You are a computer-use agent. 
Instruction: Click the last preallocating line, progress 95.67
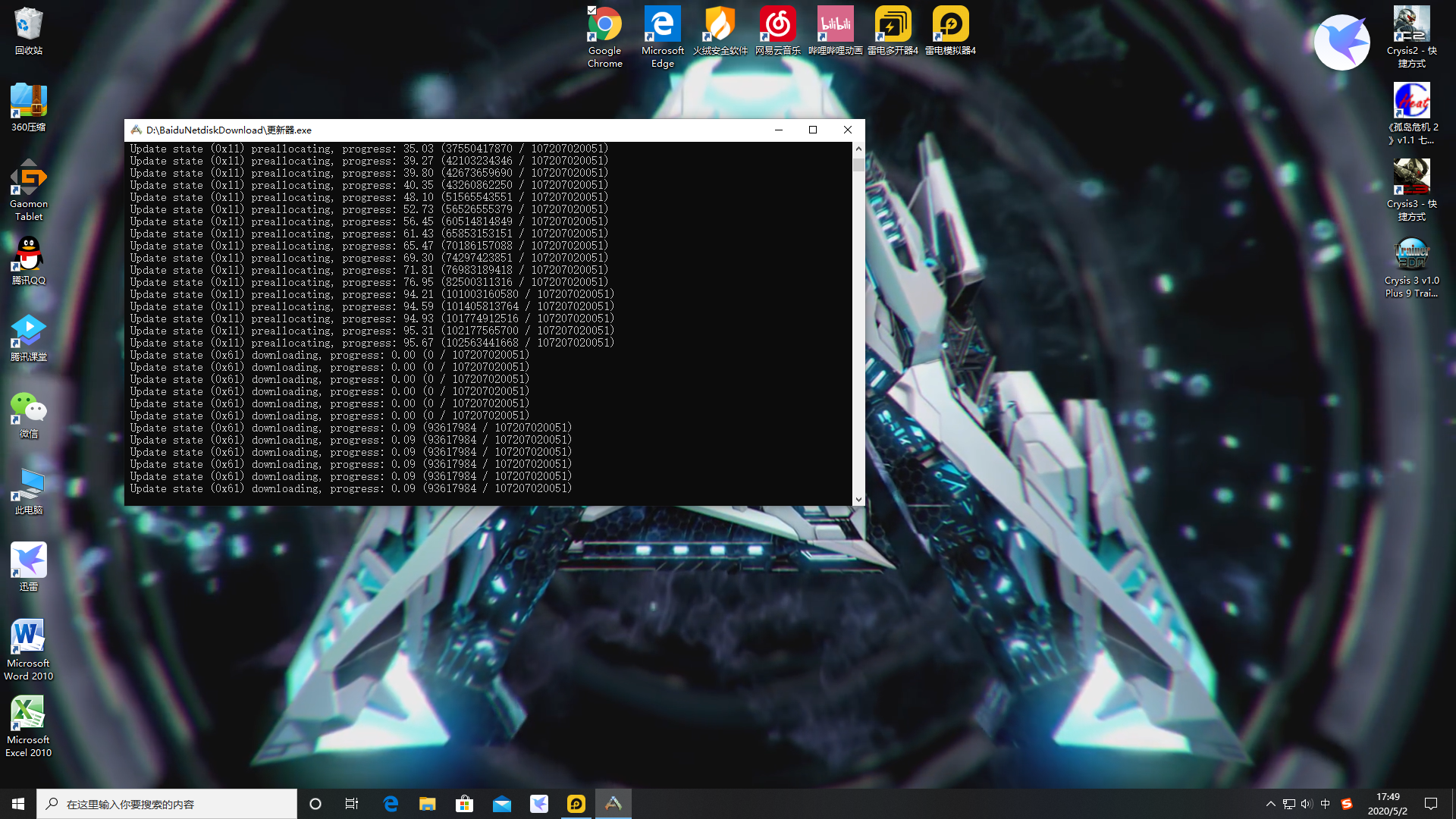coord(372,343)
